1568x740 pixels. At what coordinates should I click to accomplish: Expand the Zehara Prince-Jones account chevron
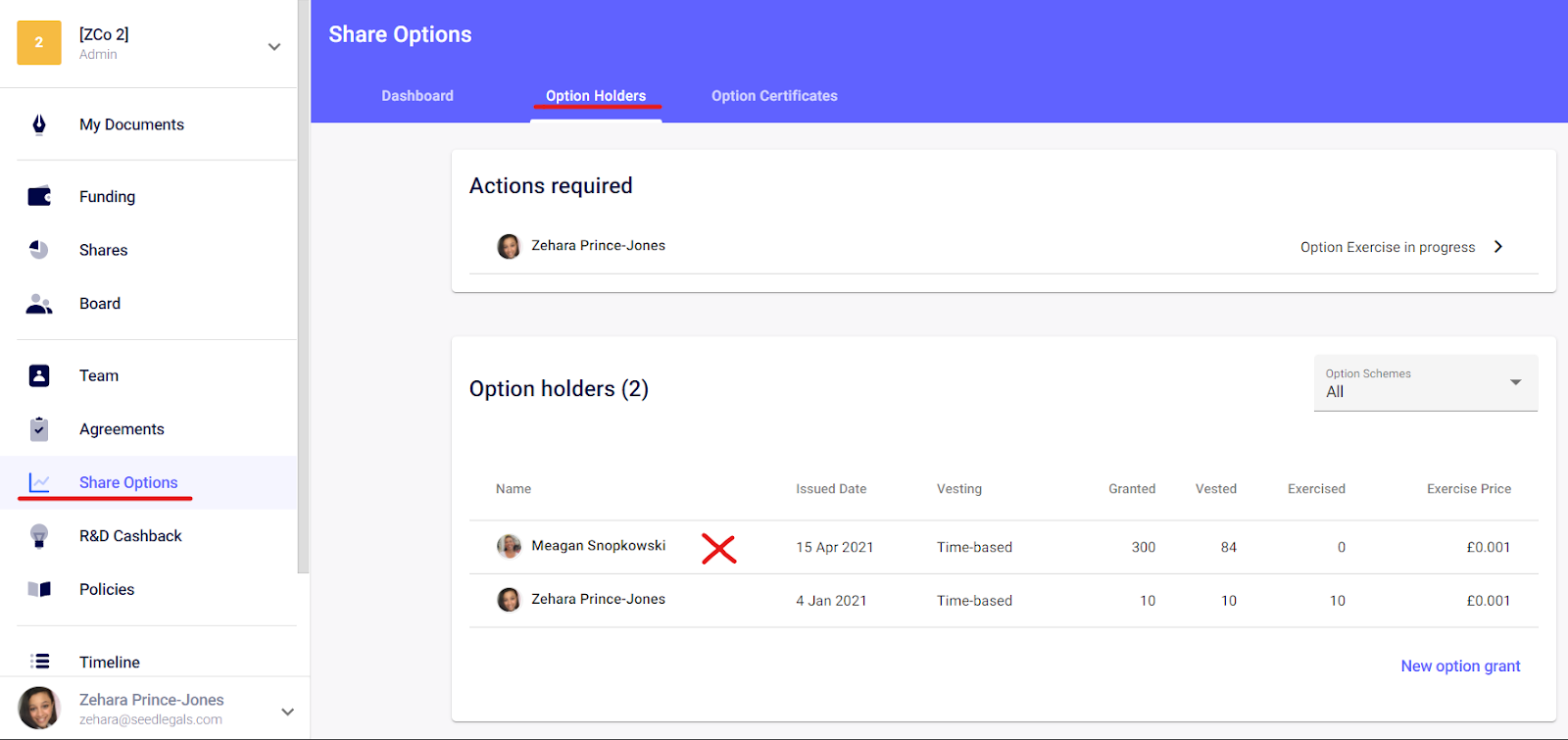point(287,712)
